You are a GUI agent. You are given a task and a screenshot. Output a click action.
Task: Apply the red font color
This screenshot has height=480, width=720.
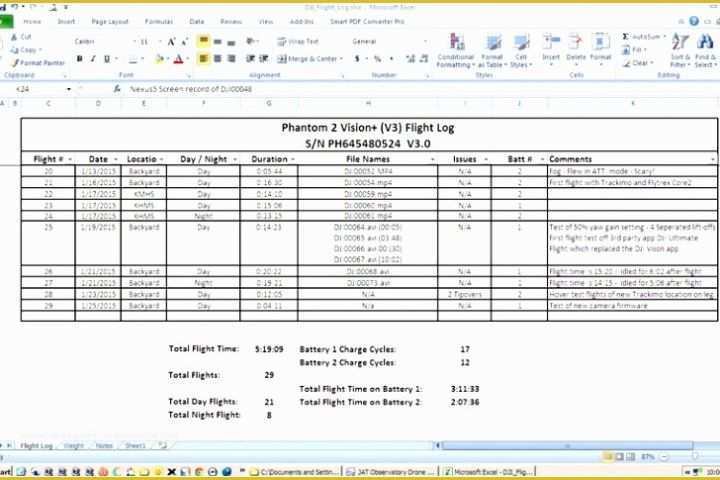tap(179, 59)
